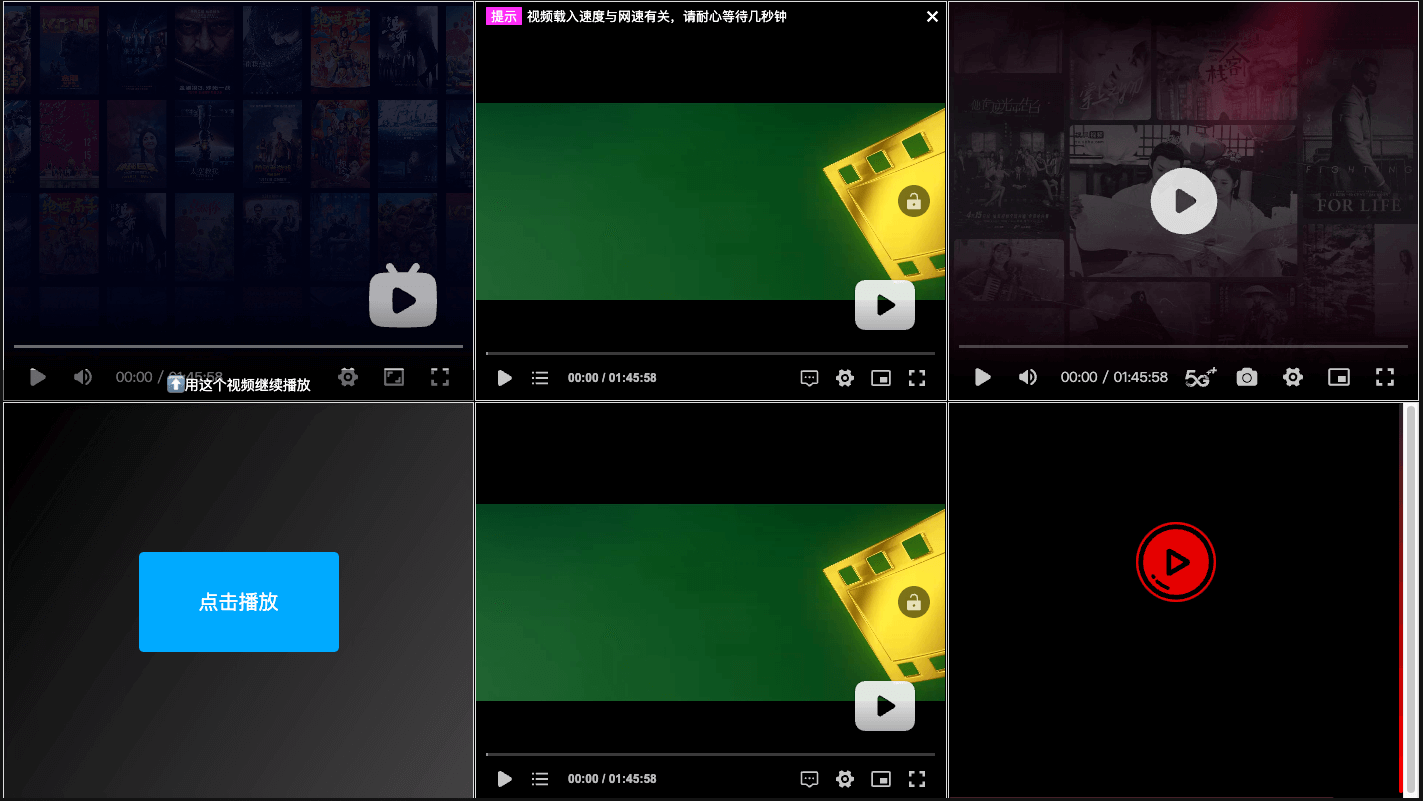Take a screenshot with the camera icon
The width and height of the screenshot is (1423, 801).
tap(1246, 377)
